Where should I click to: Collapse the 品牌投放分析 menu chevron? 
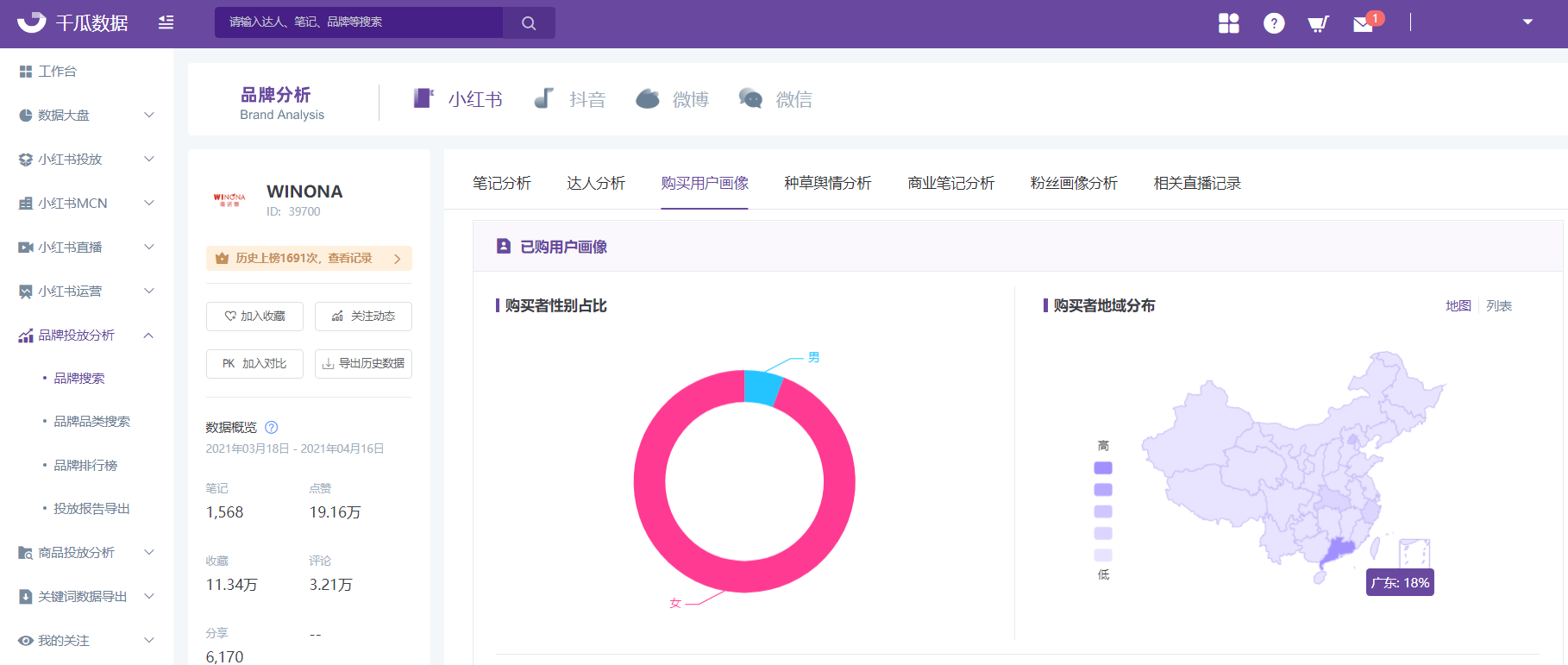tap(148, 335)
